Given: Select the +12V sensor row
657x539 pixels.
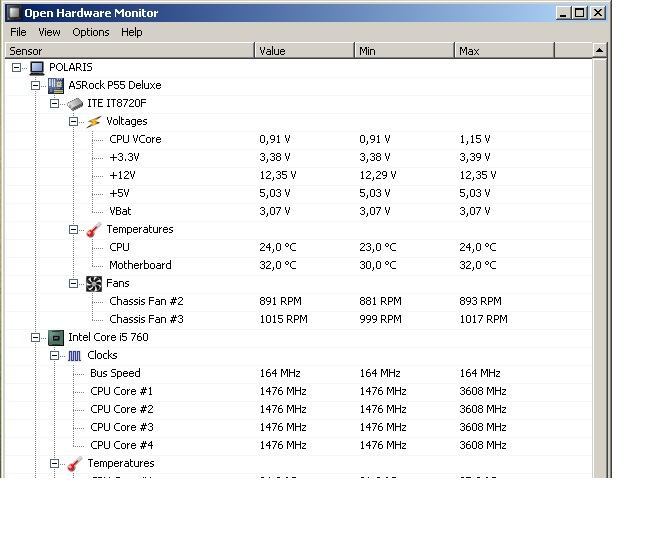Looking at the screenshot, I should click(x=299, y=176).
